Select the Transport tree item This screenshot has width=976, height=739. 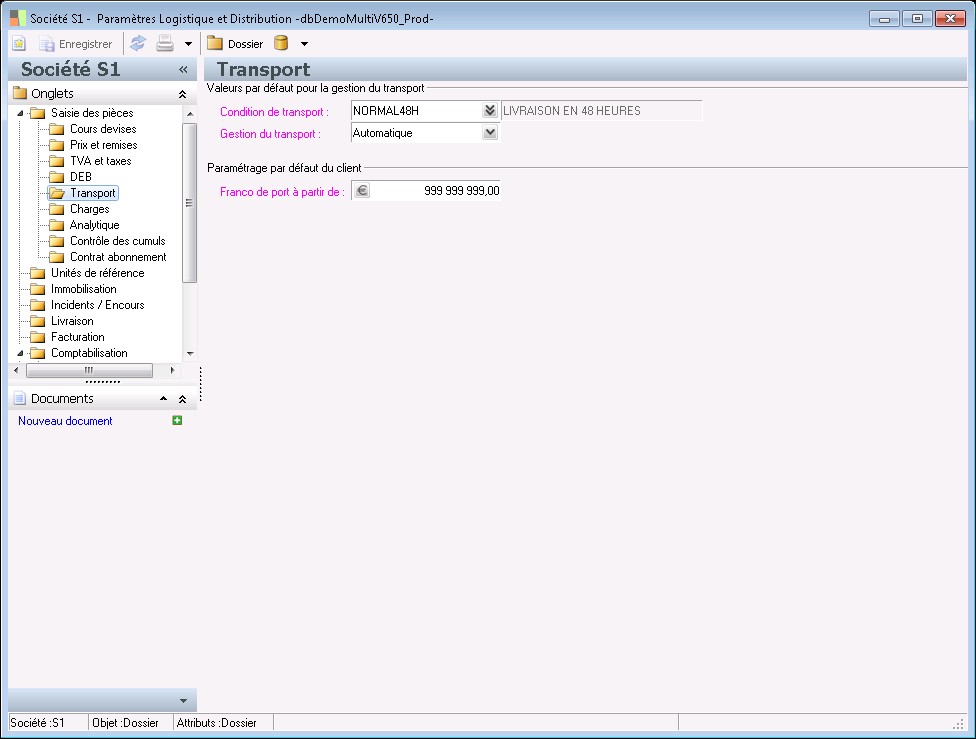click(92, 193)
